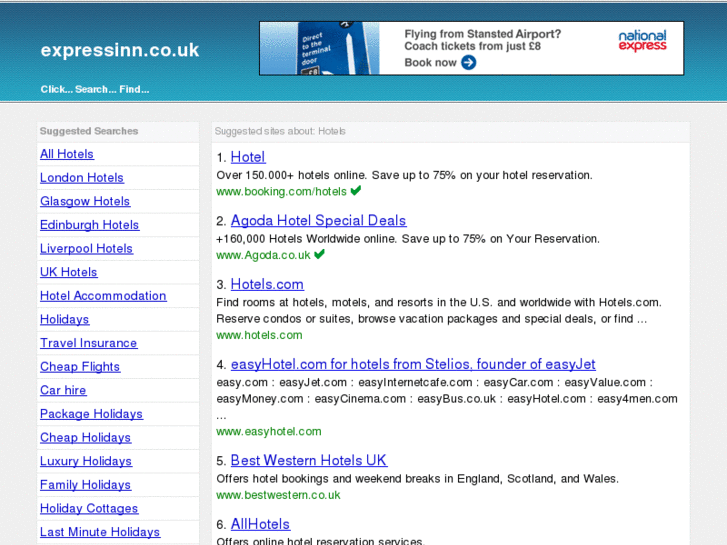Open easyHotel.com result from Stelios
727x545 pixels.
413,365
